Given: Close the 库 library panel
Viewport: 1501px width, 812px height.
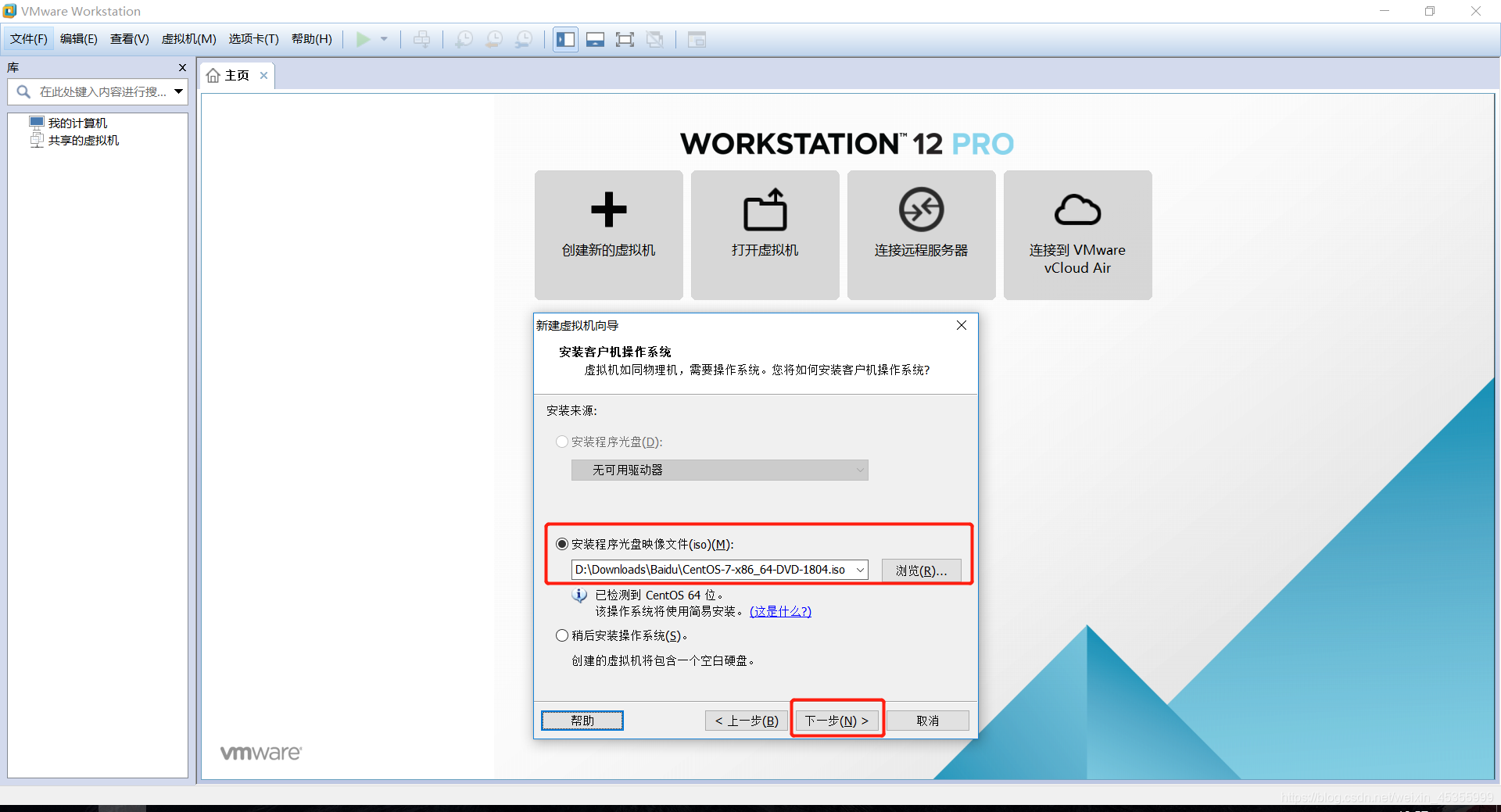Looking at the screenshot, I should 182,68.
